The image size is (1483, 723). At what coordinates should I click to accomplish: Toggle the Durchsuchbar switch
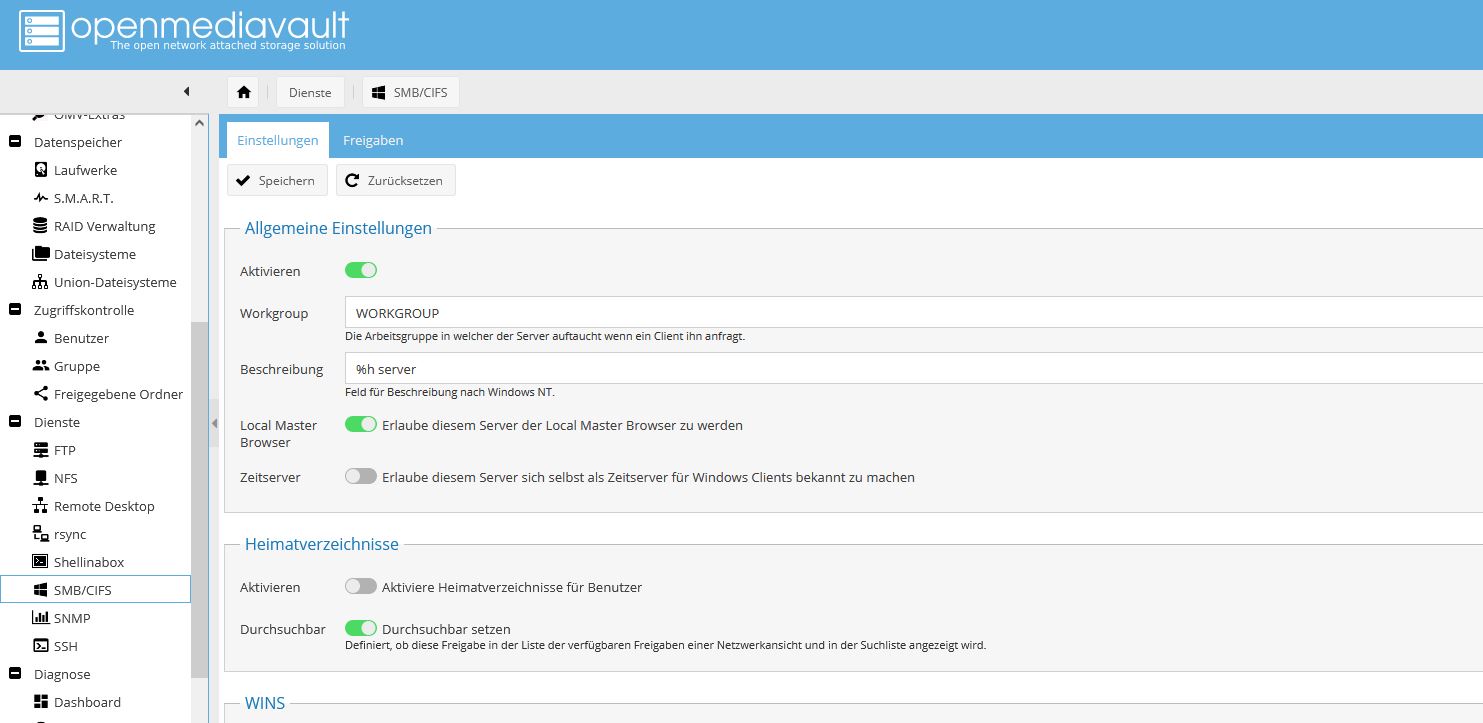click(361, 628)
